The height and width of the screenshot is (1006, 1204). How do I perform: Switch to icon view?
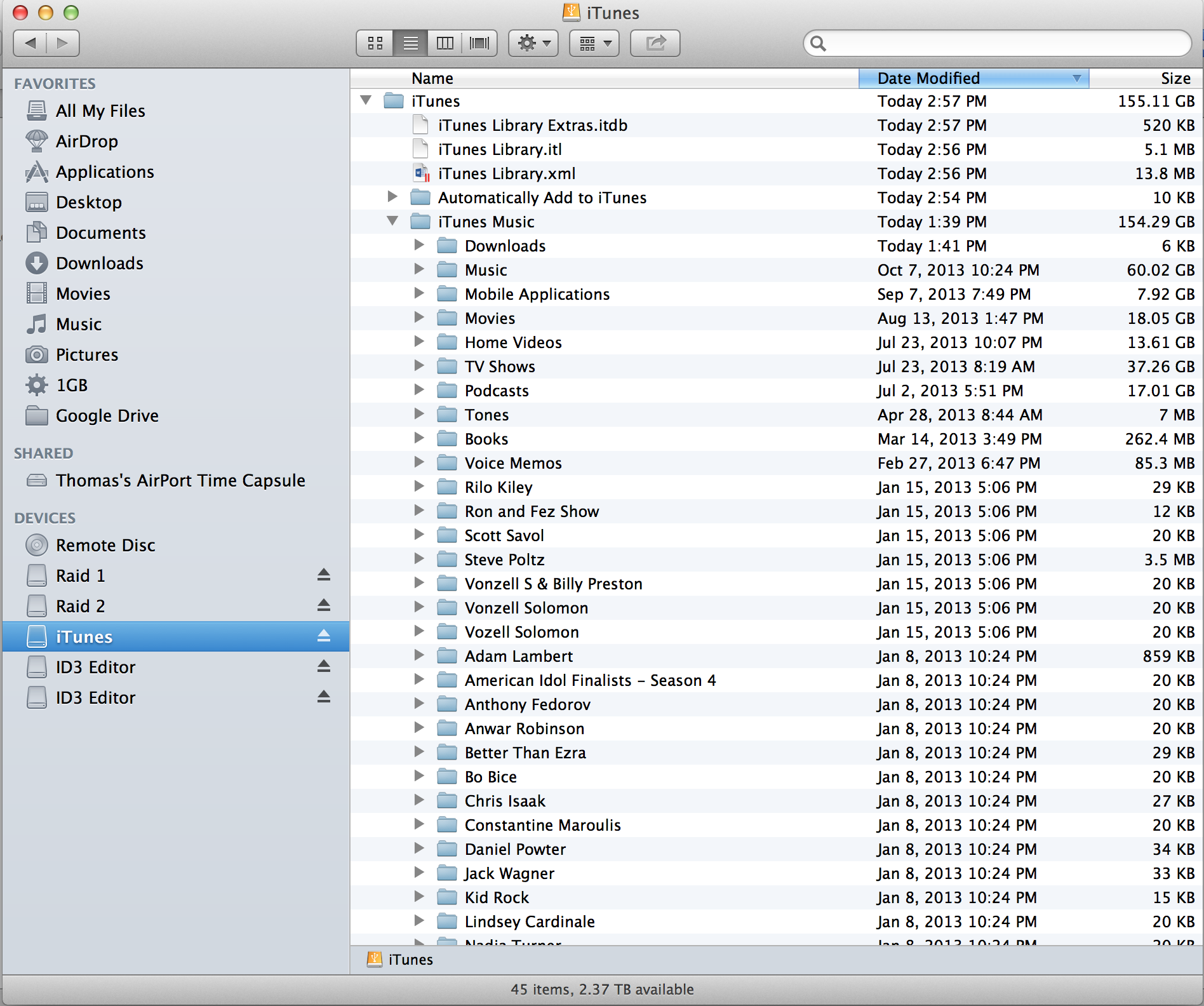pos(375,43)
